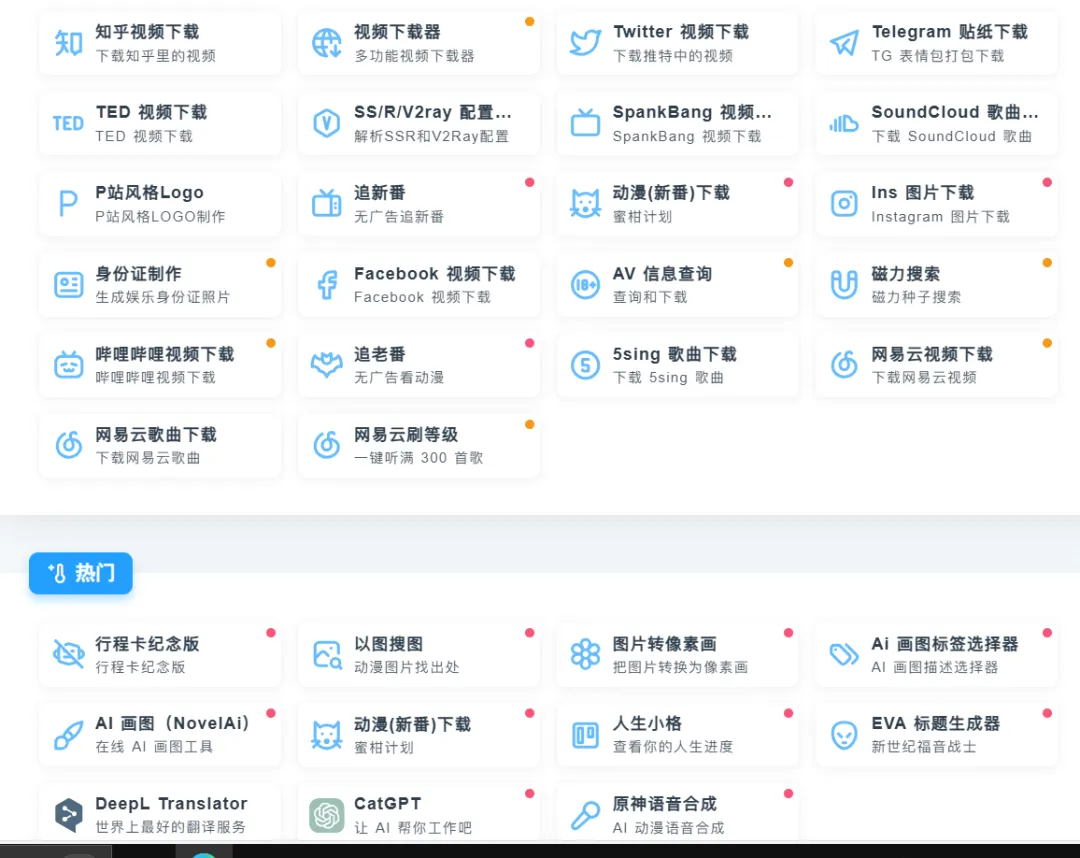The height and width of the screenshot is (858, 1080).
Task: Click the TV icon beside 追新番
Action: click(326, 203)
